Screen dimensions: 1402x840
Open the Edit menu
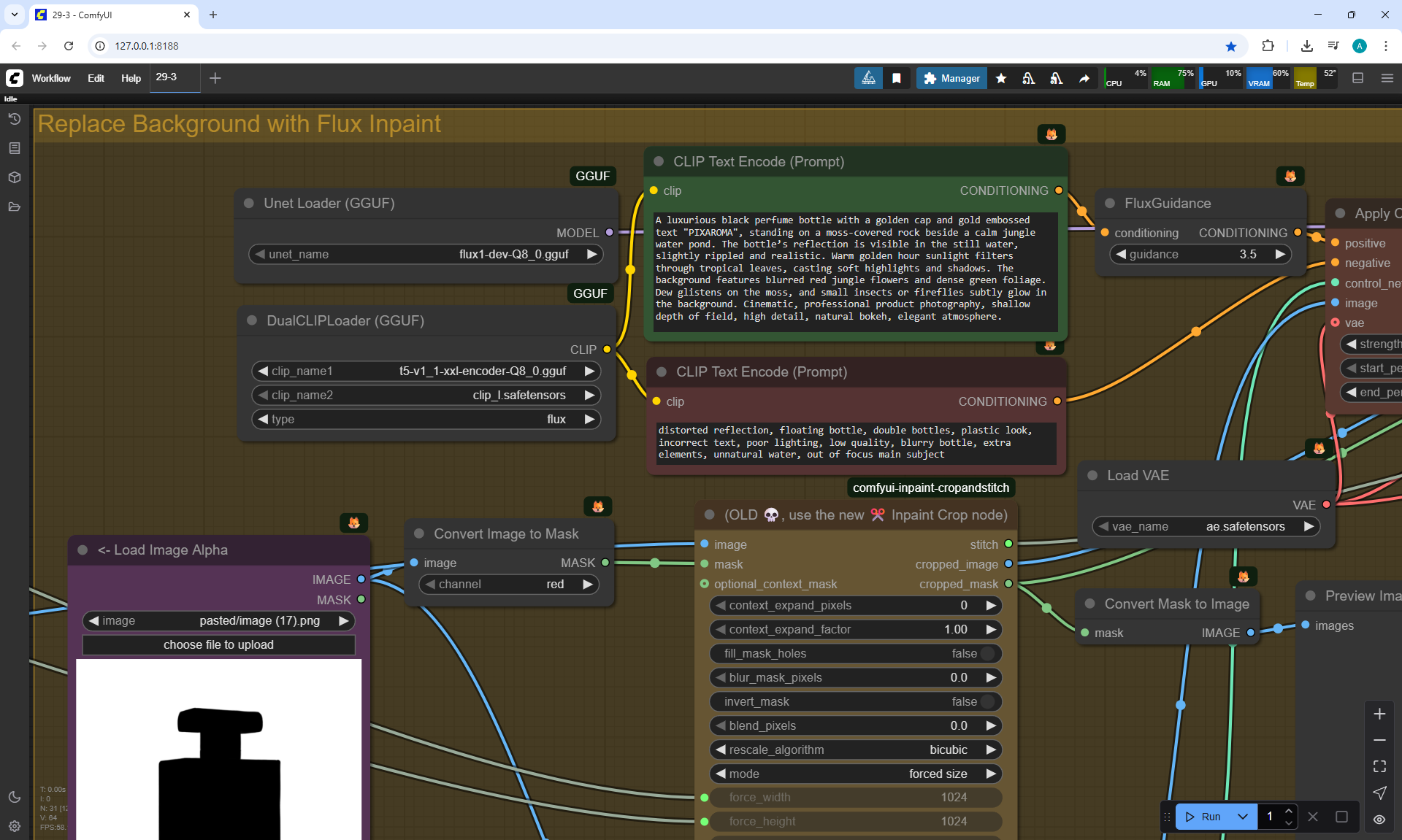tap(96, 78)
